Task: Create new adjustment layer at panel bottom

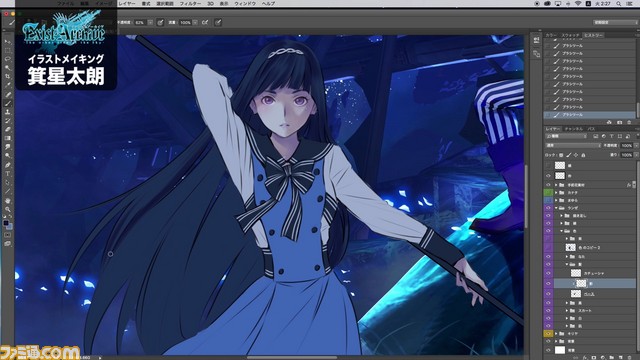Action: pos(603,358)
